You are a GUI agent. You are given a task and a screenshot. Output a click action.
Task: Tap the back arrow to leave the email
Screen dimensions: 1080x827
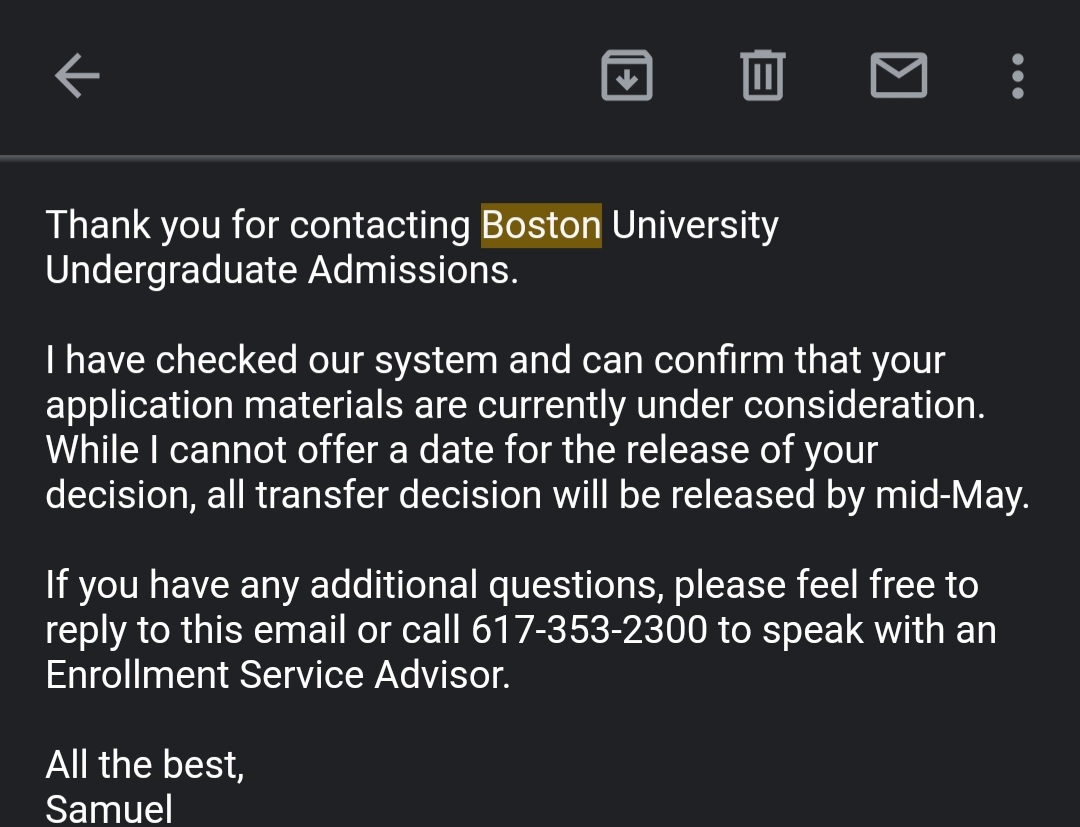77,76
